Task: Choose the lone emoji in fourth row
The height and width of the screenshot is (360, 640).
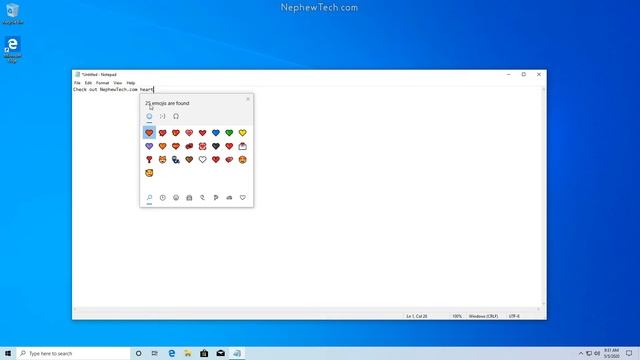Action: (x=149, y=173)
